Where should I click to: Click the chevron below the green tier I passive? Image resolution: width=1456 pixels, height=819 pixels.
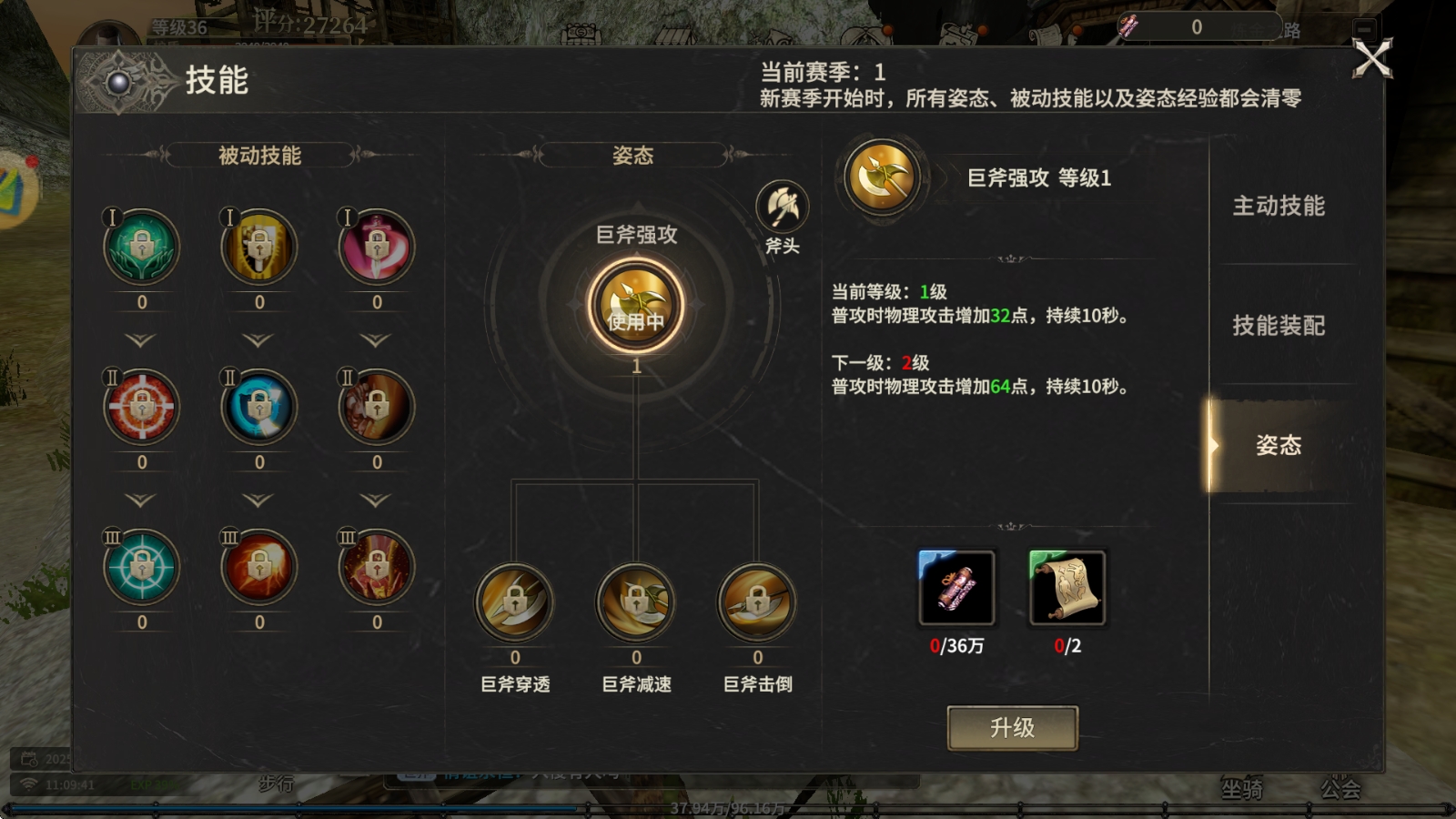click(x=140, y=340)
